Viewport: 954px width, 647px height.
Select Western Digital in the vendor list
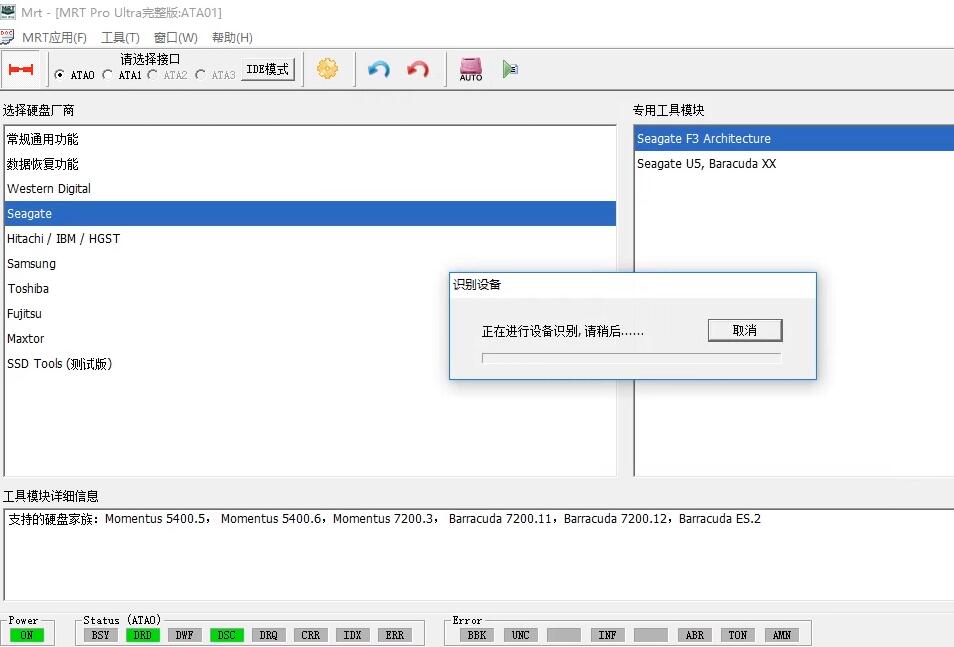[x=310, y=189]
